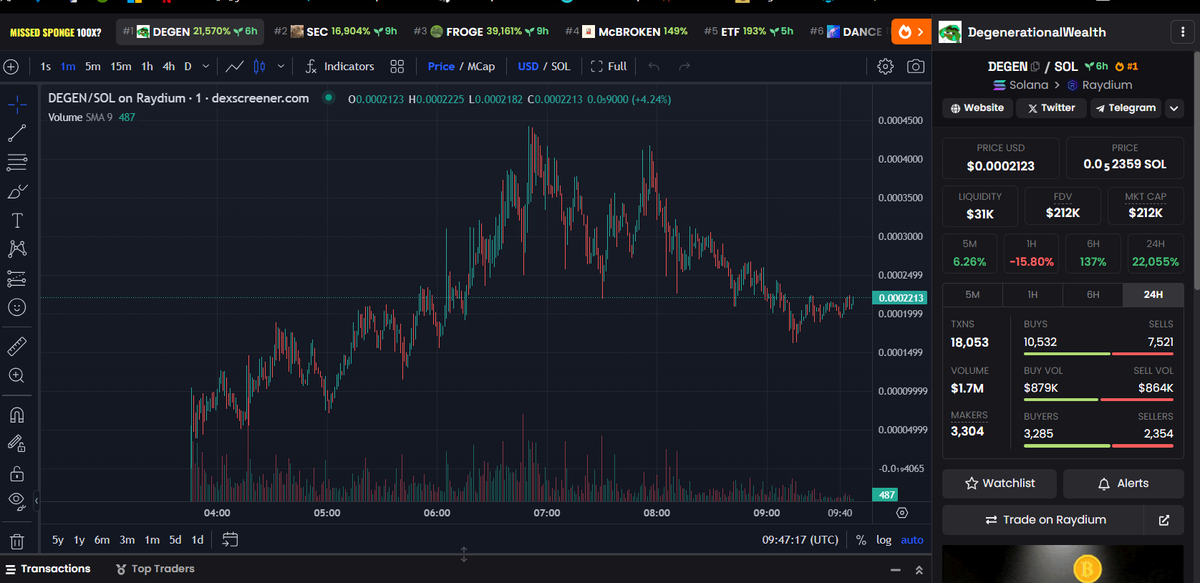This screenshot has width=1200, height=583.
Task: Open the token Website link
Action: click(976, 108)
